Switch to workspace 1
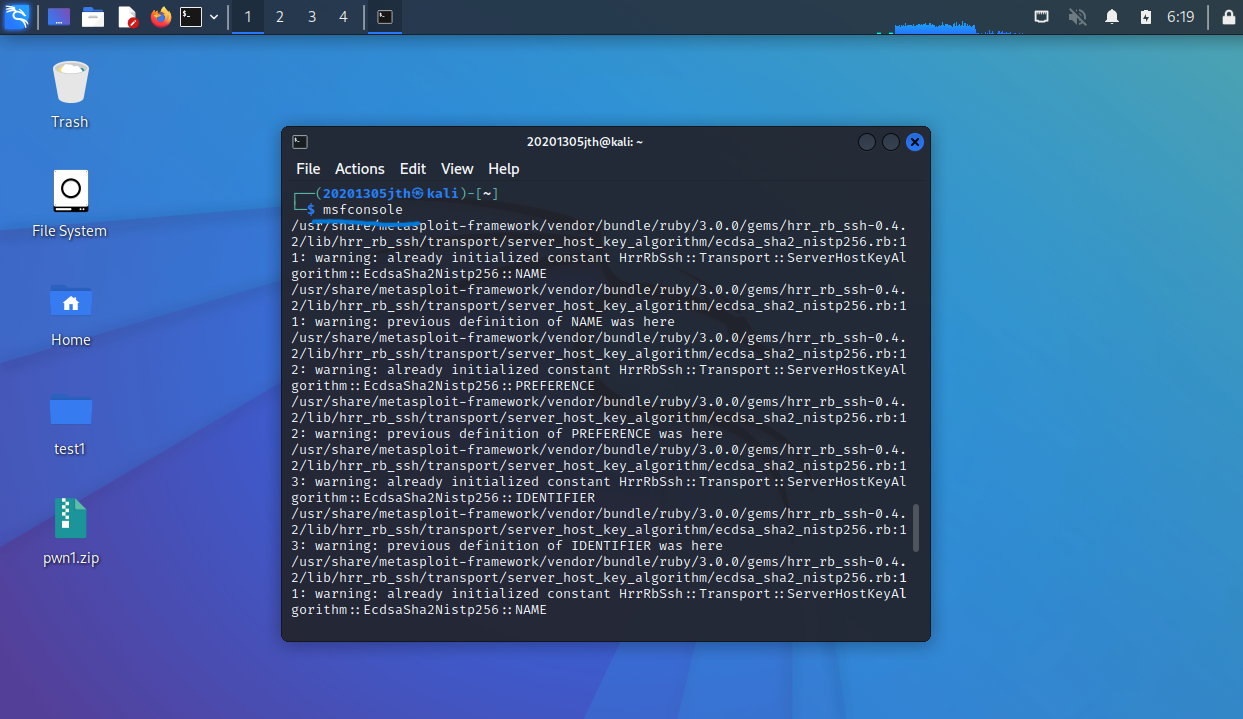 (x=248, y=17)
